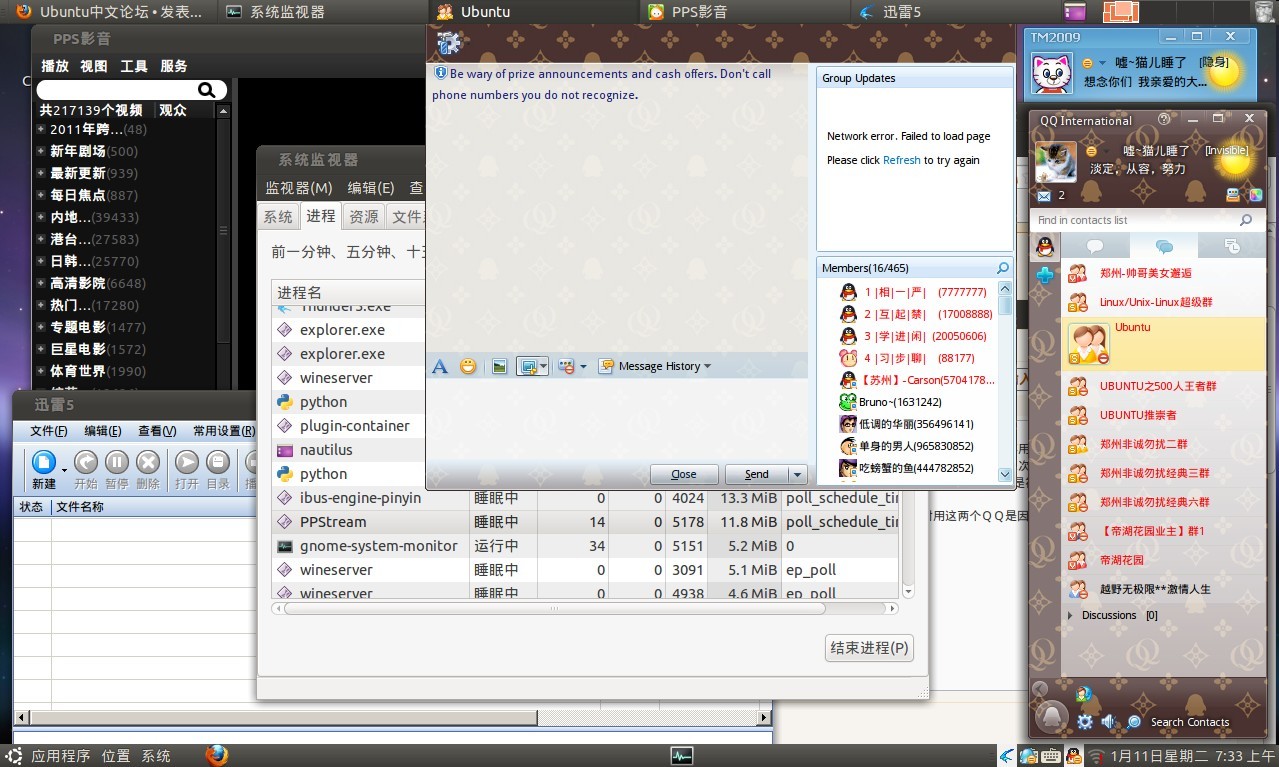Screen dimensions: 1279x767
Task: Click the Close button in QQ chat
Action: click(x=684, y=474)
